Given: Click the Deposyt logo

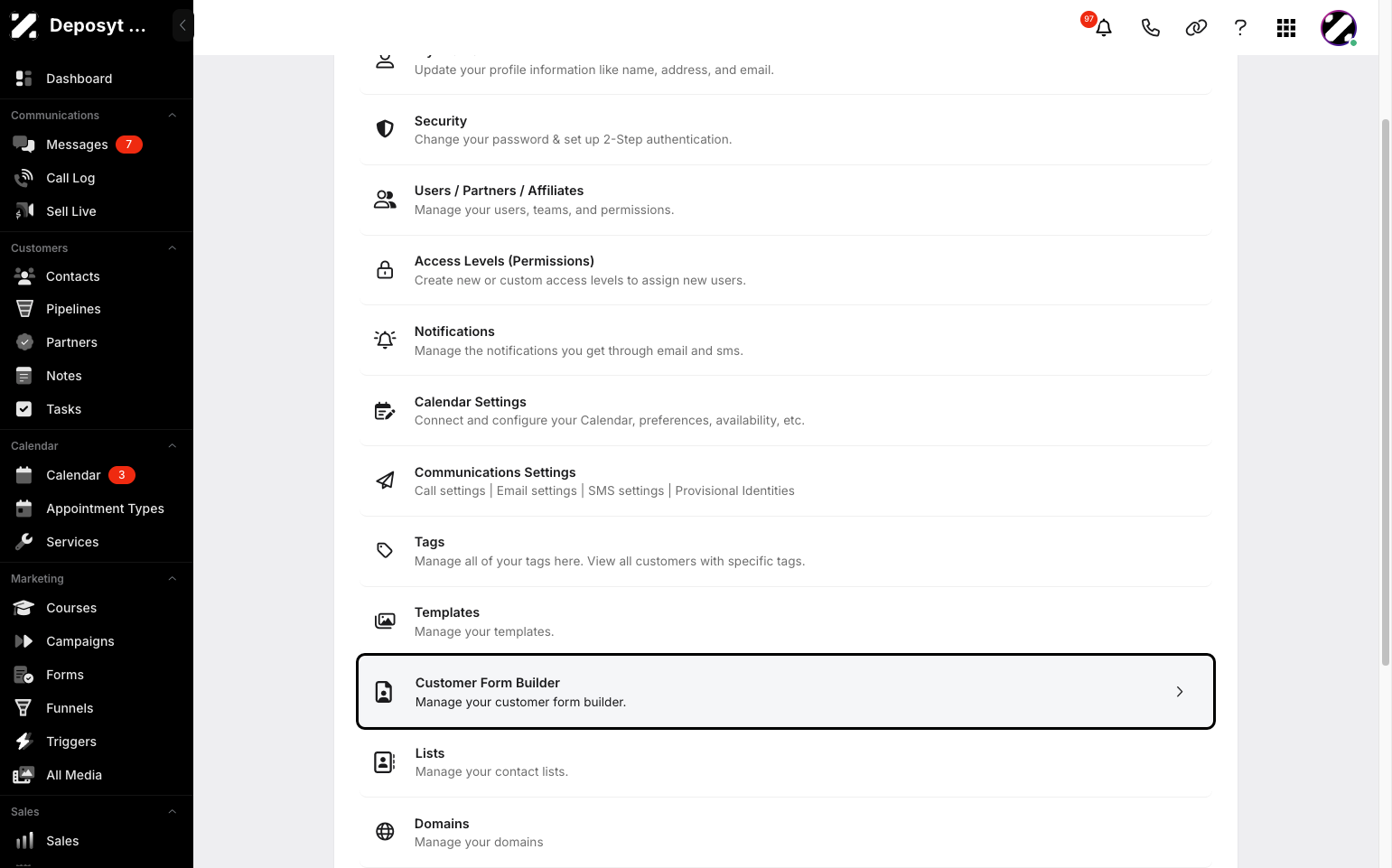Looking at the screenshot, I should click(23, 25).
